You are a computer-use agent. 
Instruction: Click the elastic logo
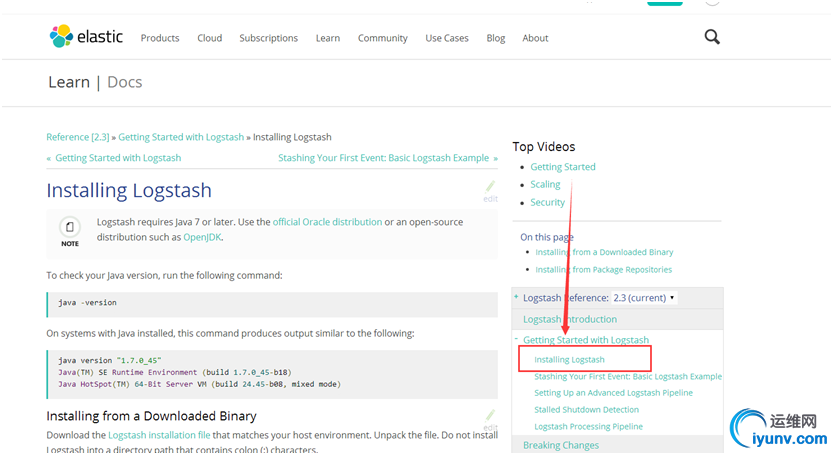(87, 37)
